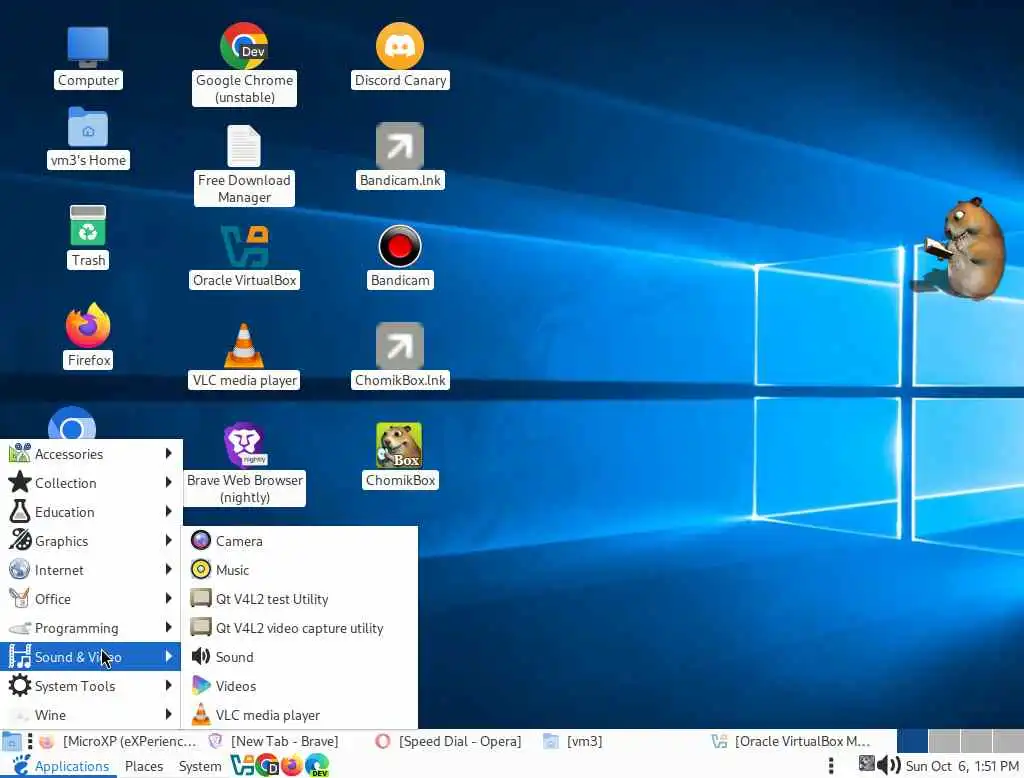The width and height of the screenshot is (1024, 778).
Task: Launch VirtualBox from the bottom panel
Action: click(x=242, y=765)
